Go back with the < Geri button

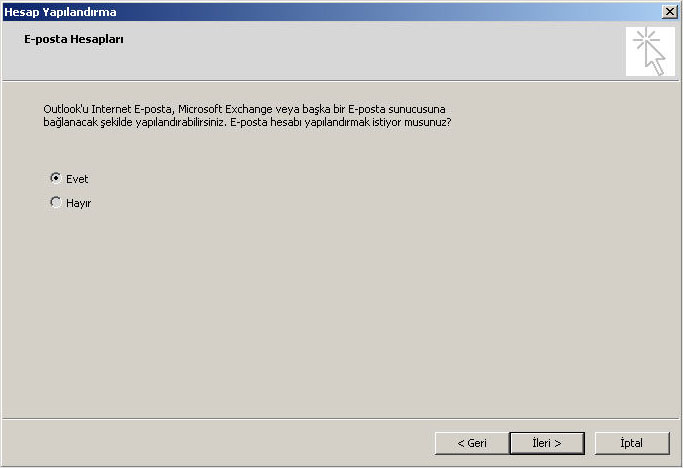point(472,443)
